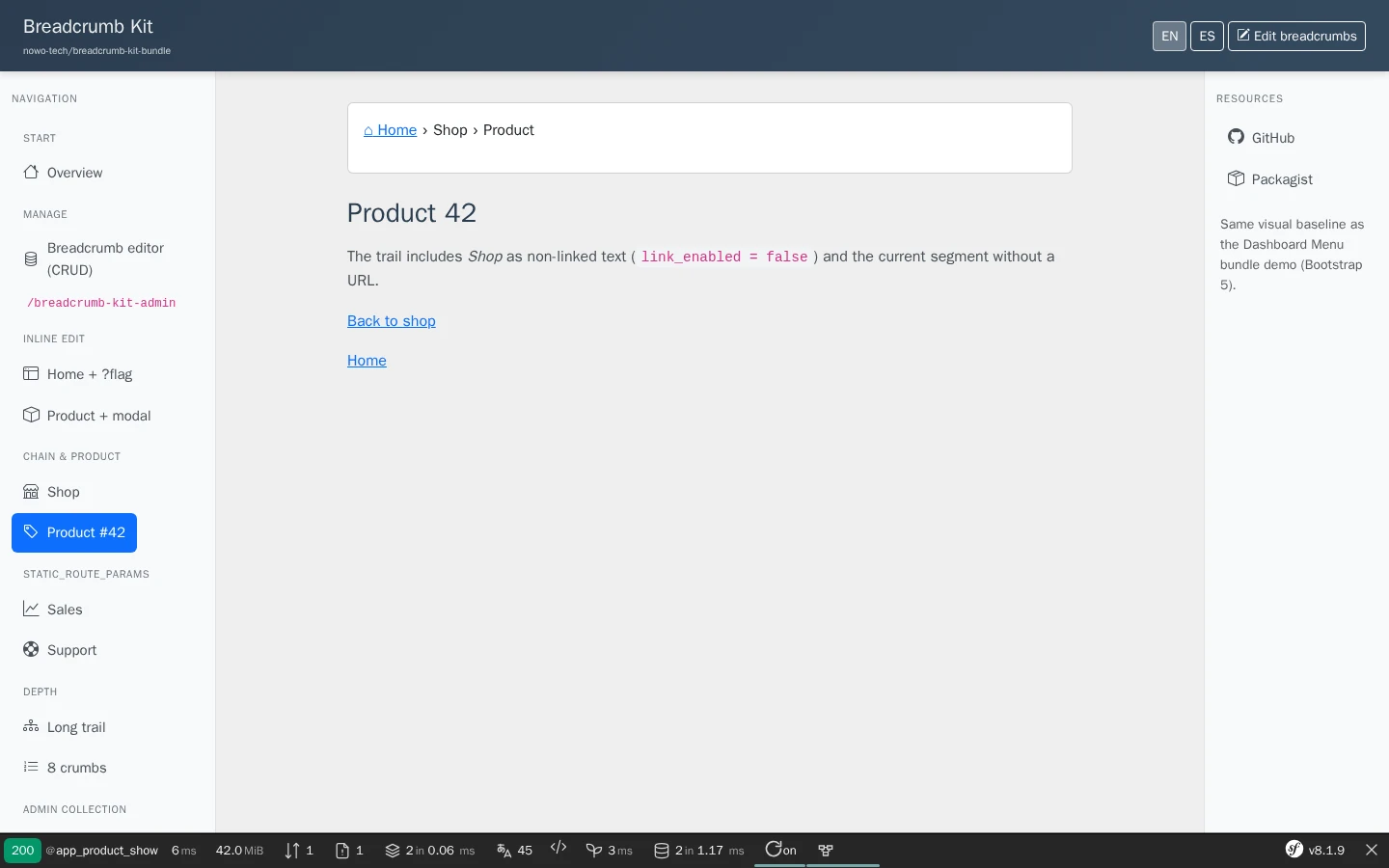Screen dimensions: 1389x868
Task: Click the Product 42 heading
Action: [412, 213]
